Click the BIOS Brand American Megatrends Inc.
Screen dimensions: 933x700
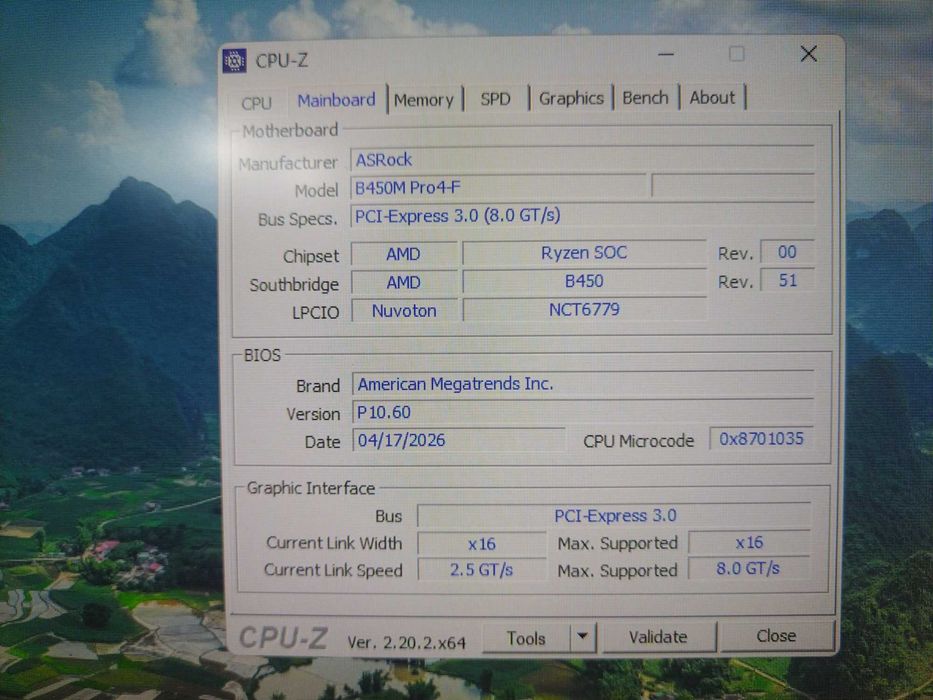click(583, 384)
